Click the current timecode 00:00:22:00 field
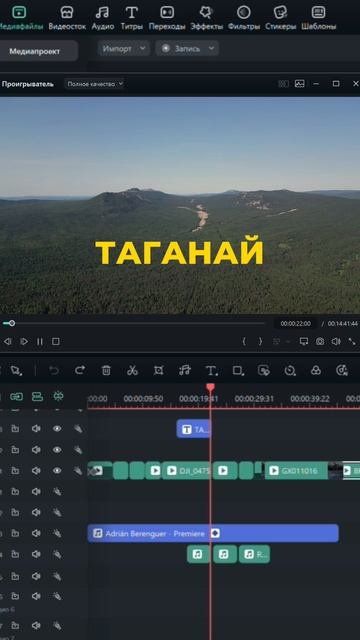The image size is (360, 640). pos(295,324)
